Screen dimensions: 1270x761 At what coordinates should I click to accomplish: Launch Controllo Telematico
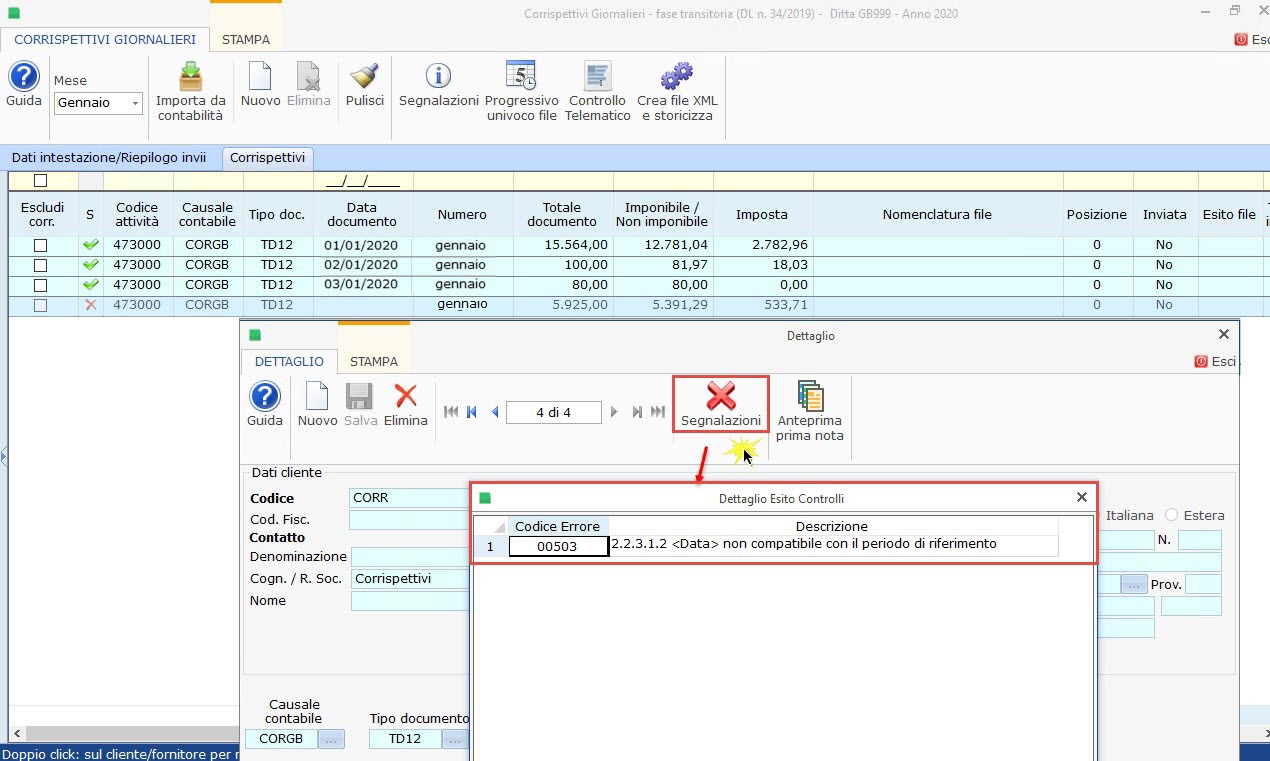coord(598,92)
